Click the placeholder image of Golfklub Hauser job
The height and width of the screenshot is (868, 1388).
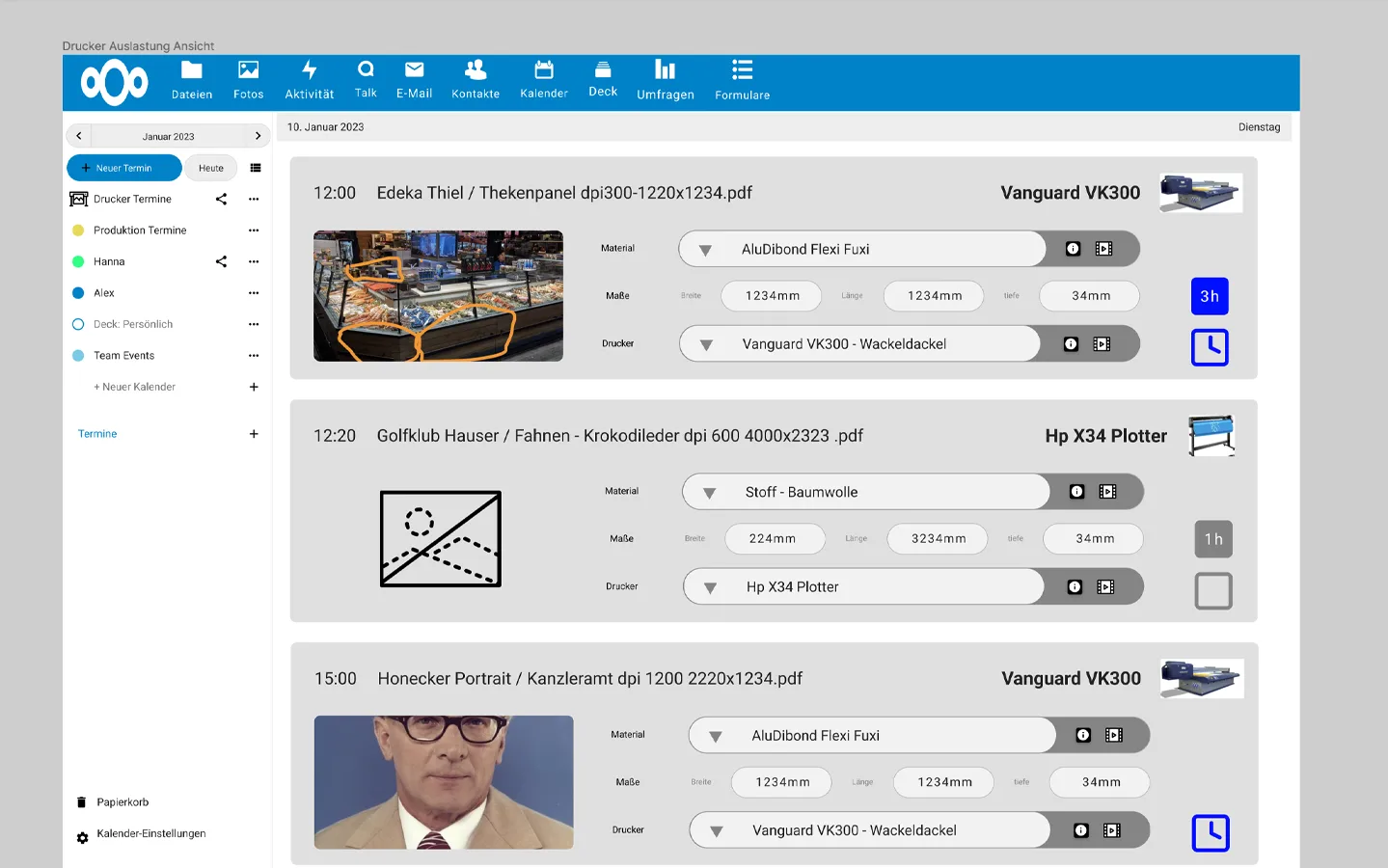pyautogui.click(x=441, y=539)
